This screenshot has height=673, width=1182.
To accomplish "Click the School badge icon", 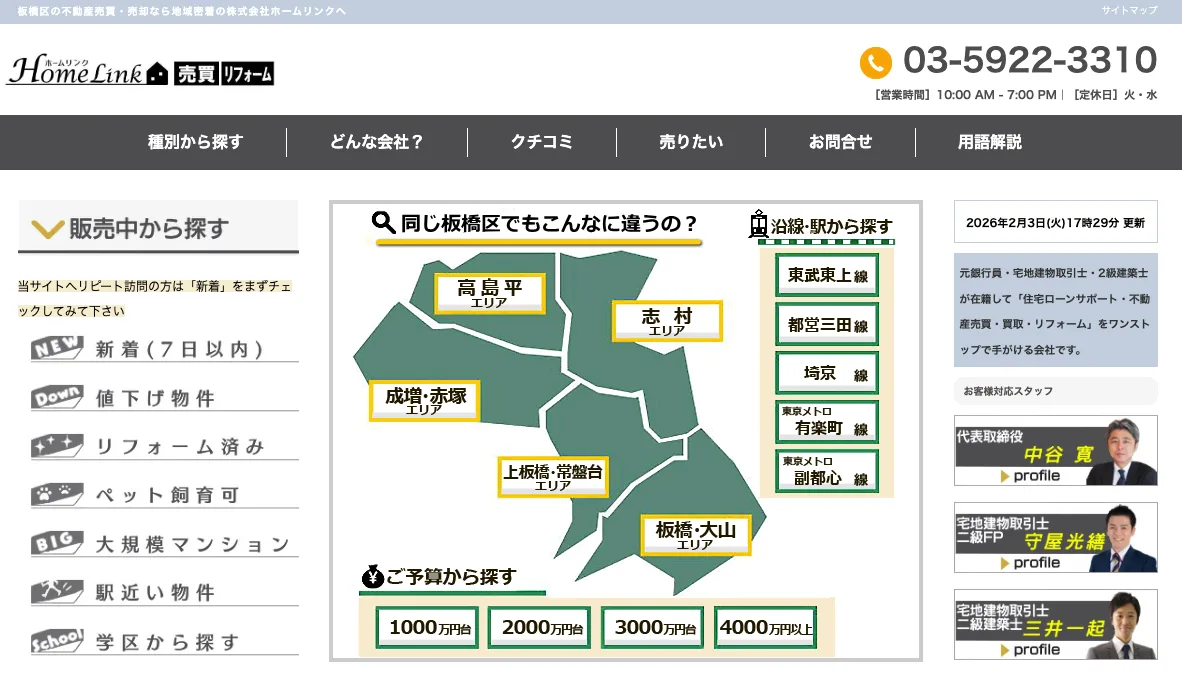I will 57,641.
